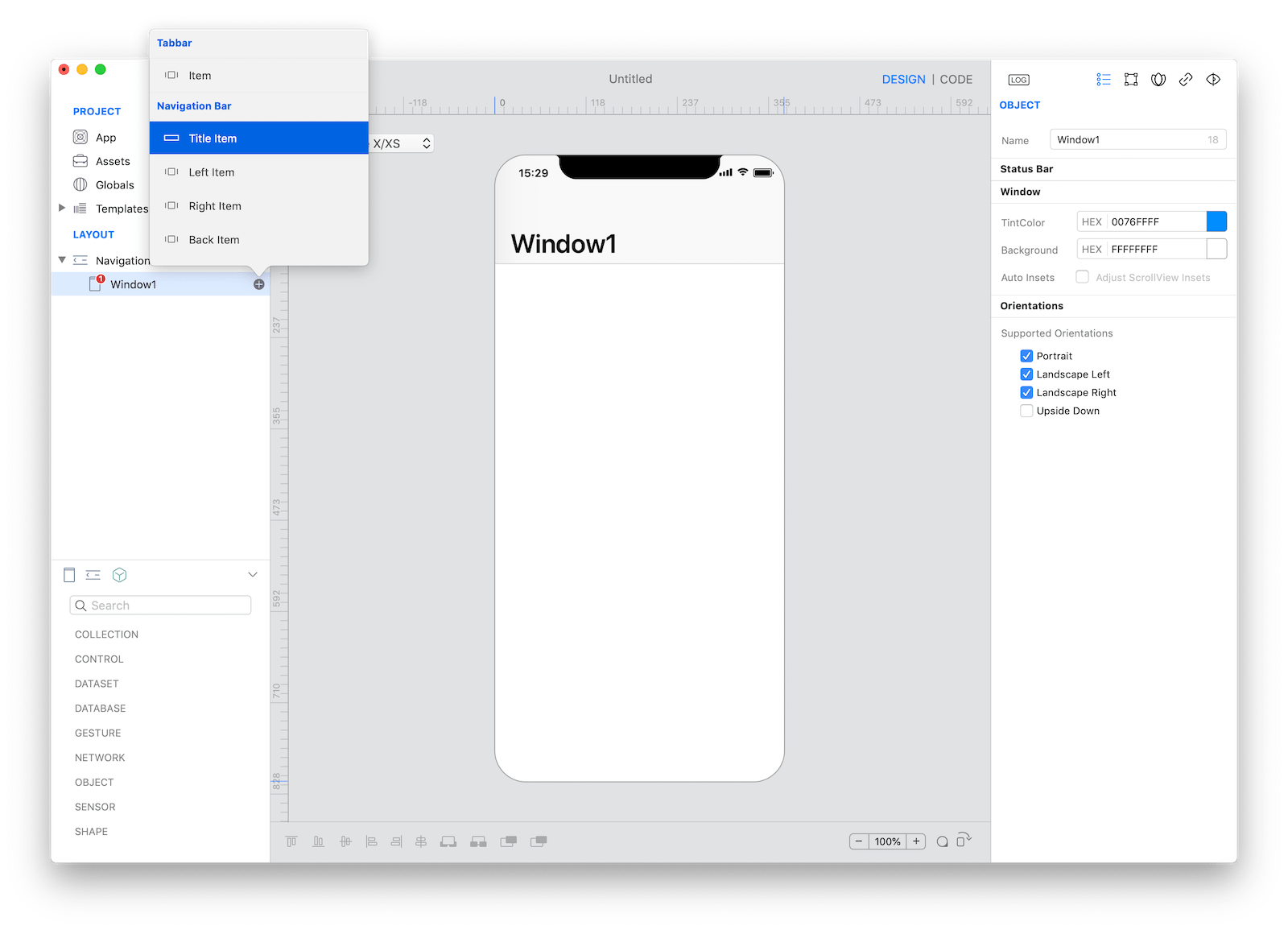Send the selected object to back
This screenshot has width=1288, height=930.
coord(539,841)
